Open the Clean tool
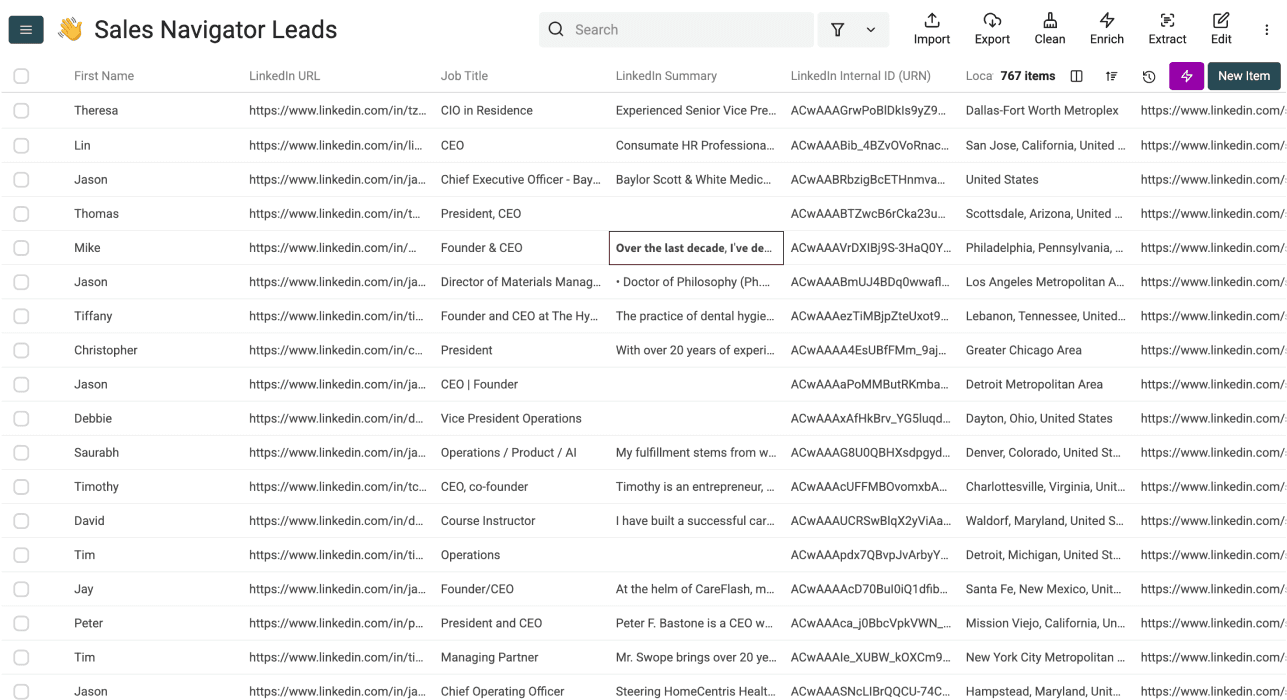Viewport: 1287px width, 700px height. click(x=1049, y=28)
